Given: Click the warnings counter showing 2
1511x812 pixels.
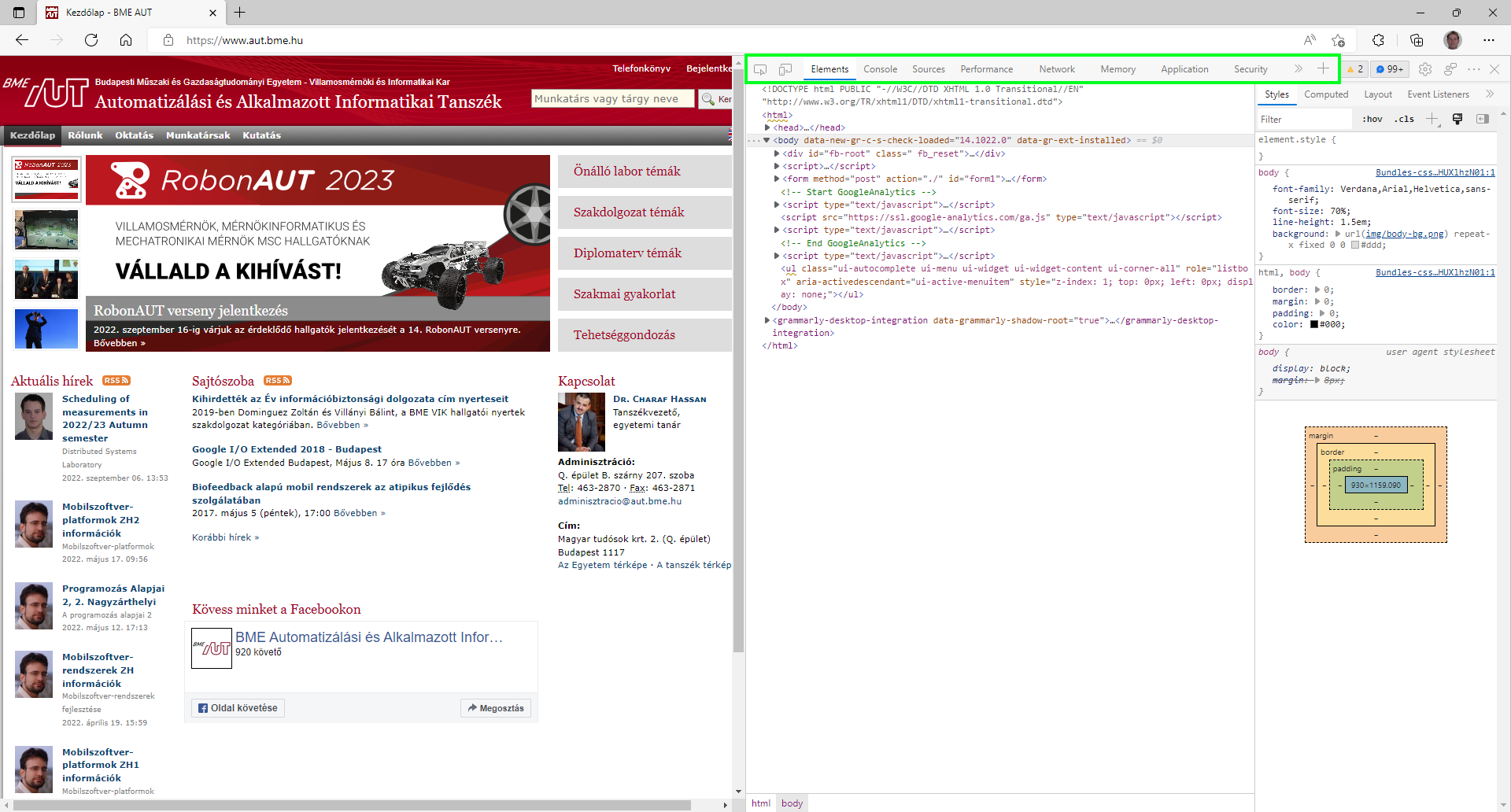Looking at the screenshot, I should click(x=1355, y=69).
